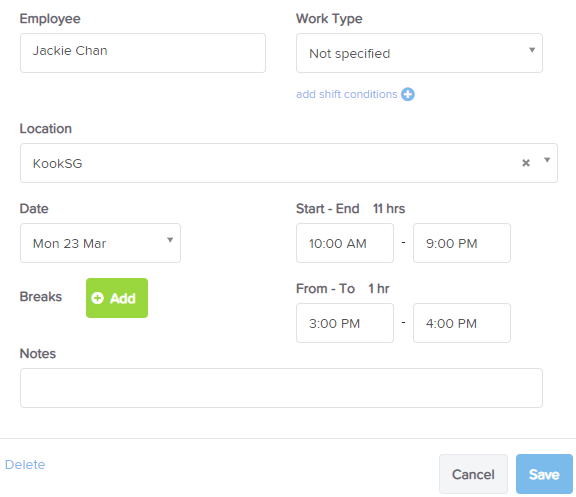
Task: Click the Employee field with Jackie Chan
Action: pyautogui.click(x=143, y=53)
